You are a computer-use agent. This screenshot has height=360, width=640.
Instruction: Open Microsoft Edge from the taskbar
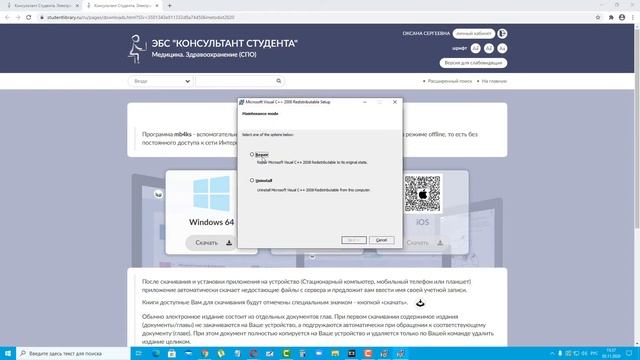156,353
